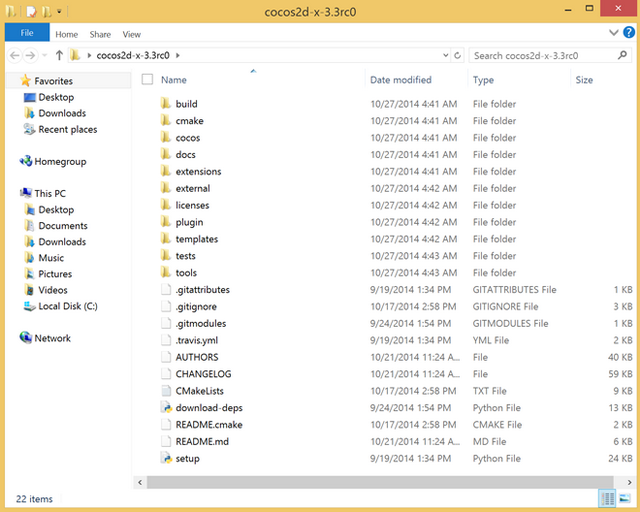Refresh the current folder view
This screenshot has width=640, height=512.
click(457, 55)
